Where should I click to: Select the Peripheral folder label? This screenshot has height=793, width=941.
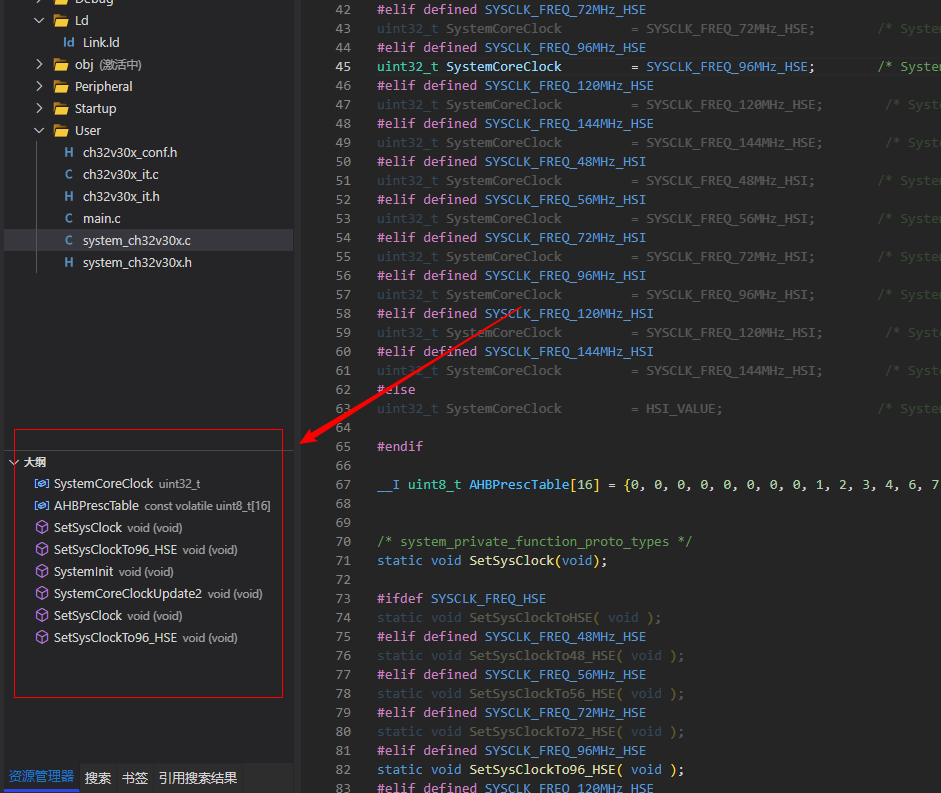point(103,86)
